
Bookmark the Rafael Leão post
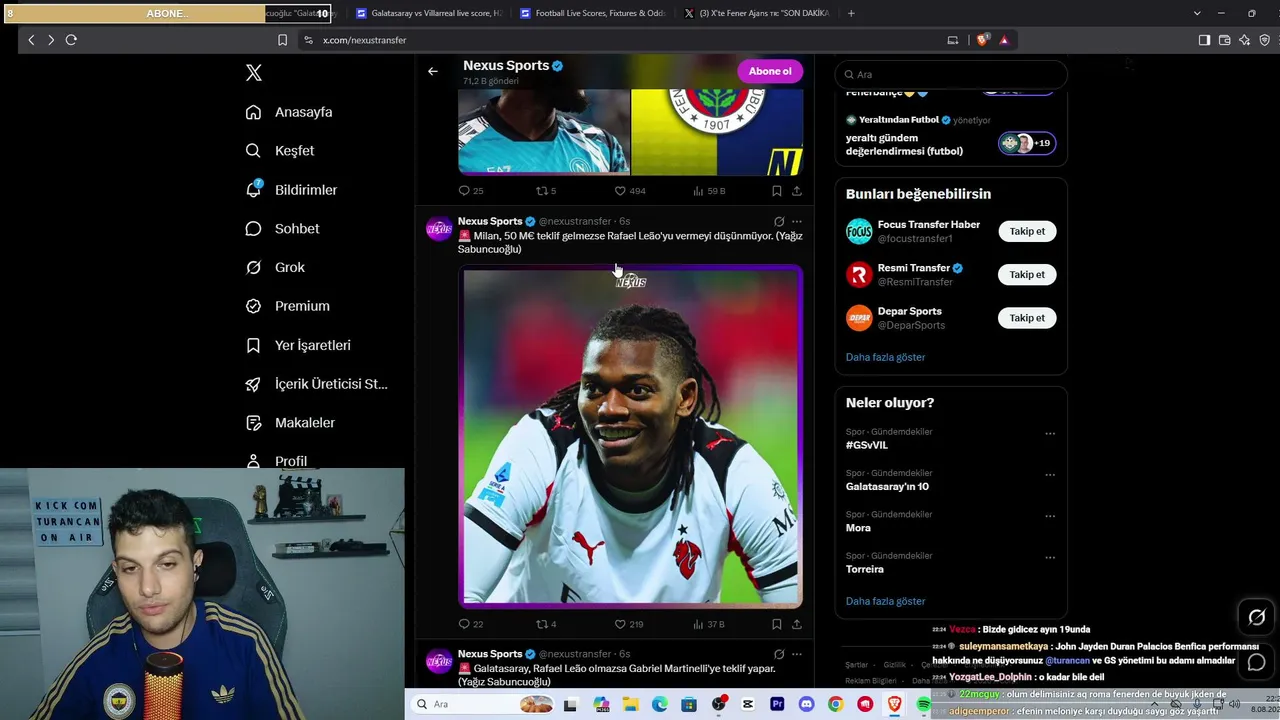point(776,624)
